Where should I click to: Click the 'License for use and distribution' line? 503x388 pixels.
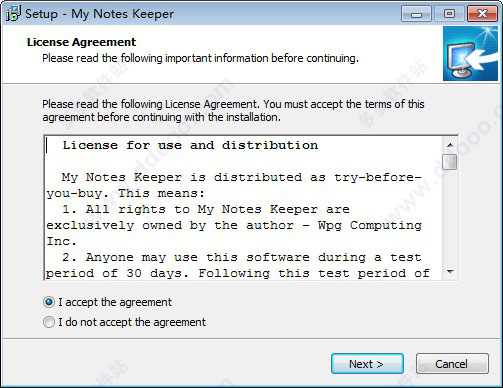tap(190, 145)
